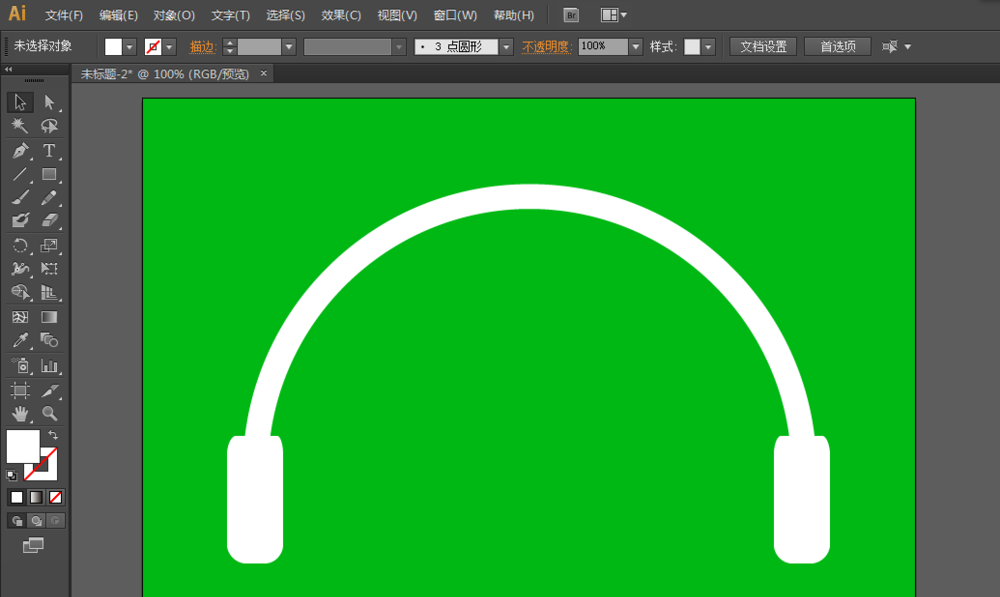Viewport: 1000px width, 597px height.
Task: Swap fill and stroke colors
Action: point(53,435)
